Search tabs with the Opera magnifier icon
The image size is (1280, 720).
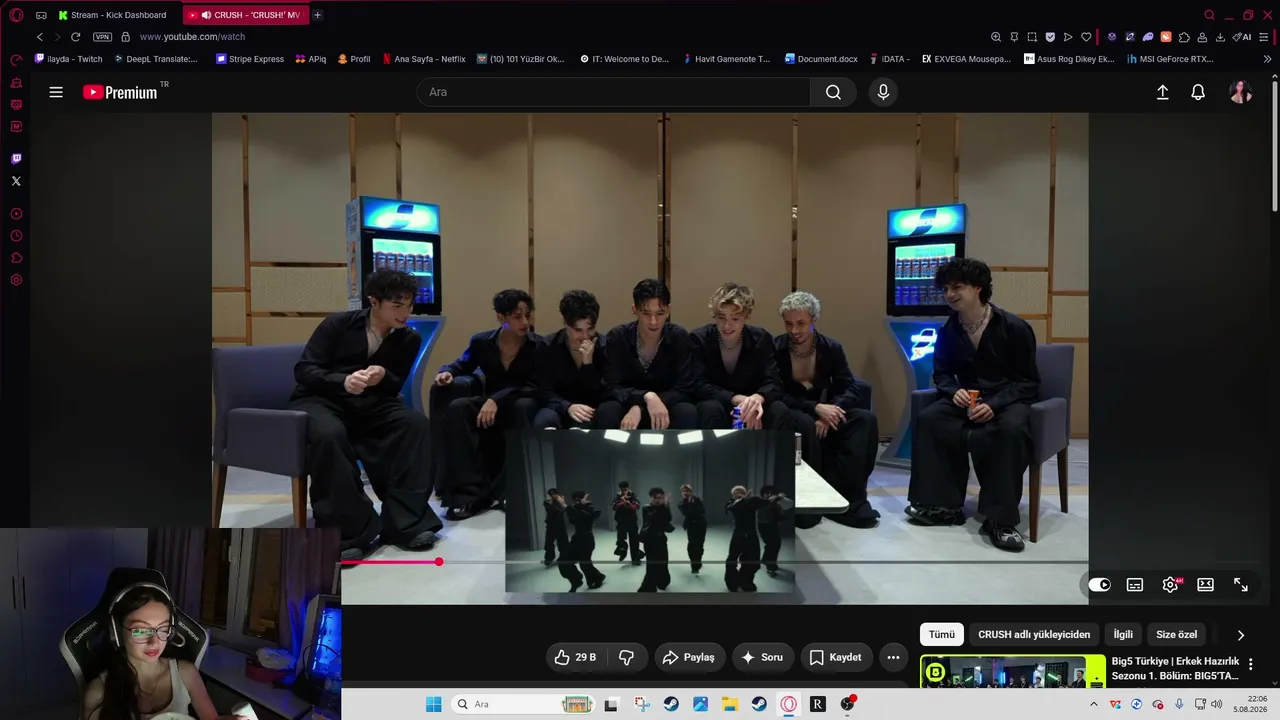pyautogui.click(x=1209, y=15)
